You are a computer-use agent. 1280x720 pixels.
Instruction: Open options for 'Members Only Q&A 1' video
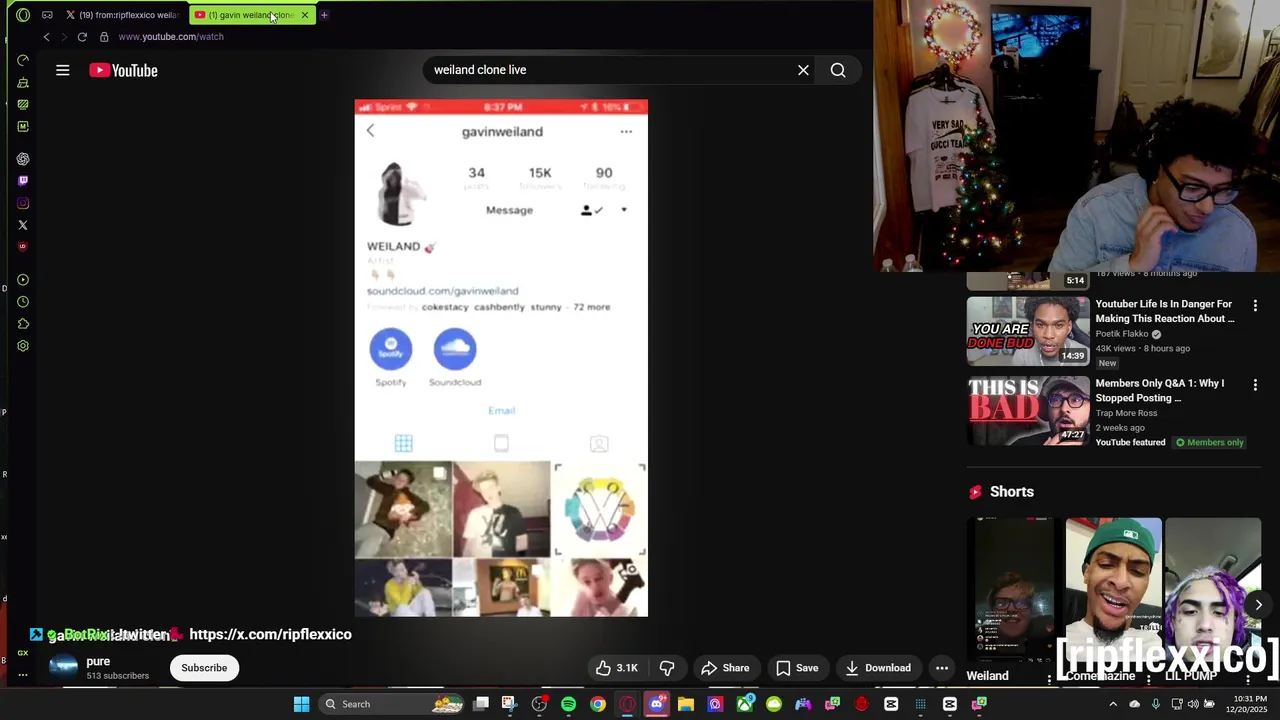tap(1255, 384)
